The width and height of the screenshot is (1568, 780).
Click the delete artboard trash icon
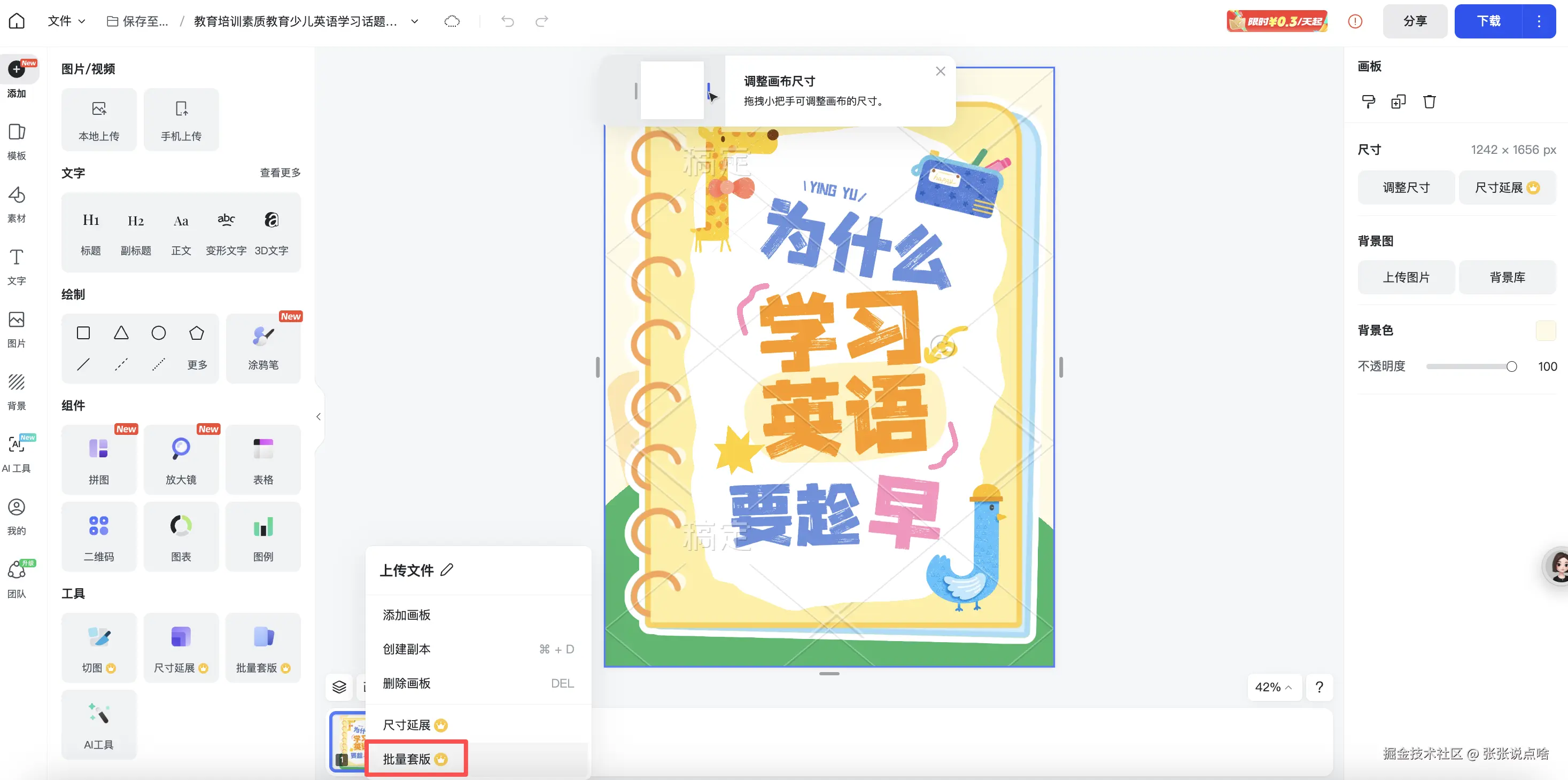pyautogui.click(x=1429, y=102)
